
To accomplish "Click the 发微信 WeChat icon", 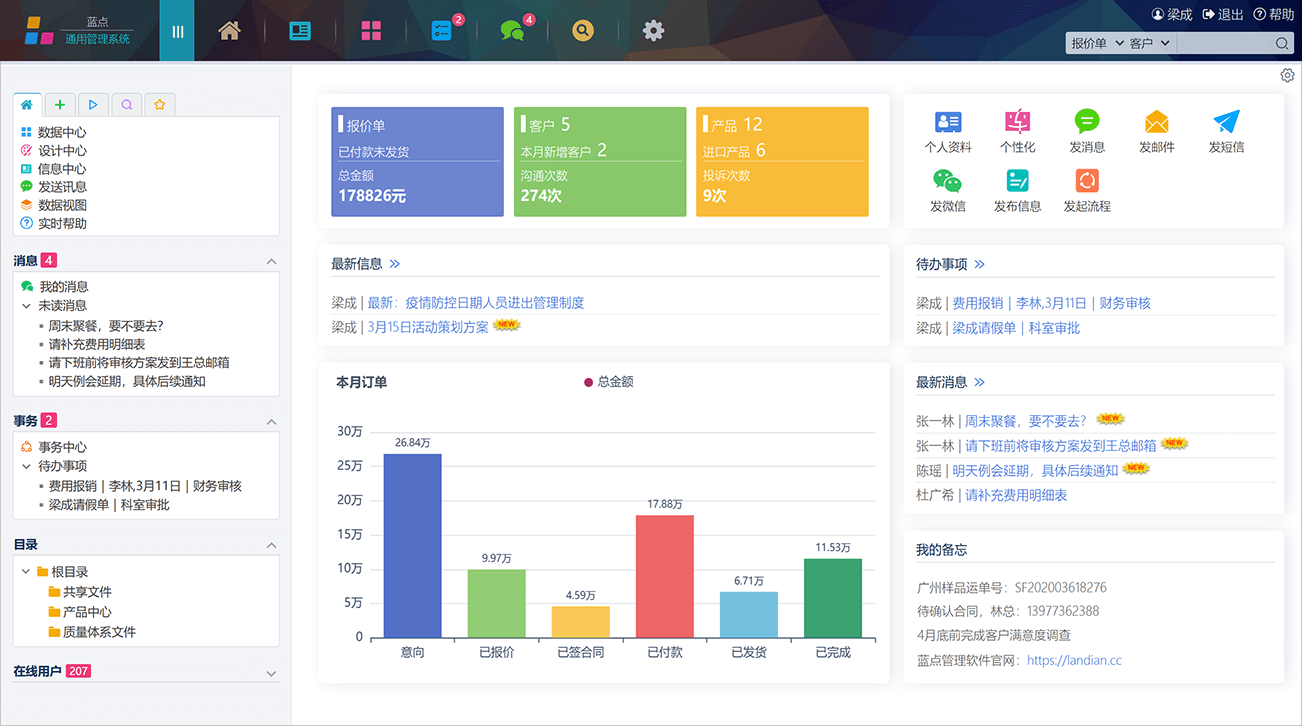I will click(x=947, y=181).
